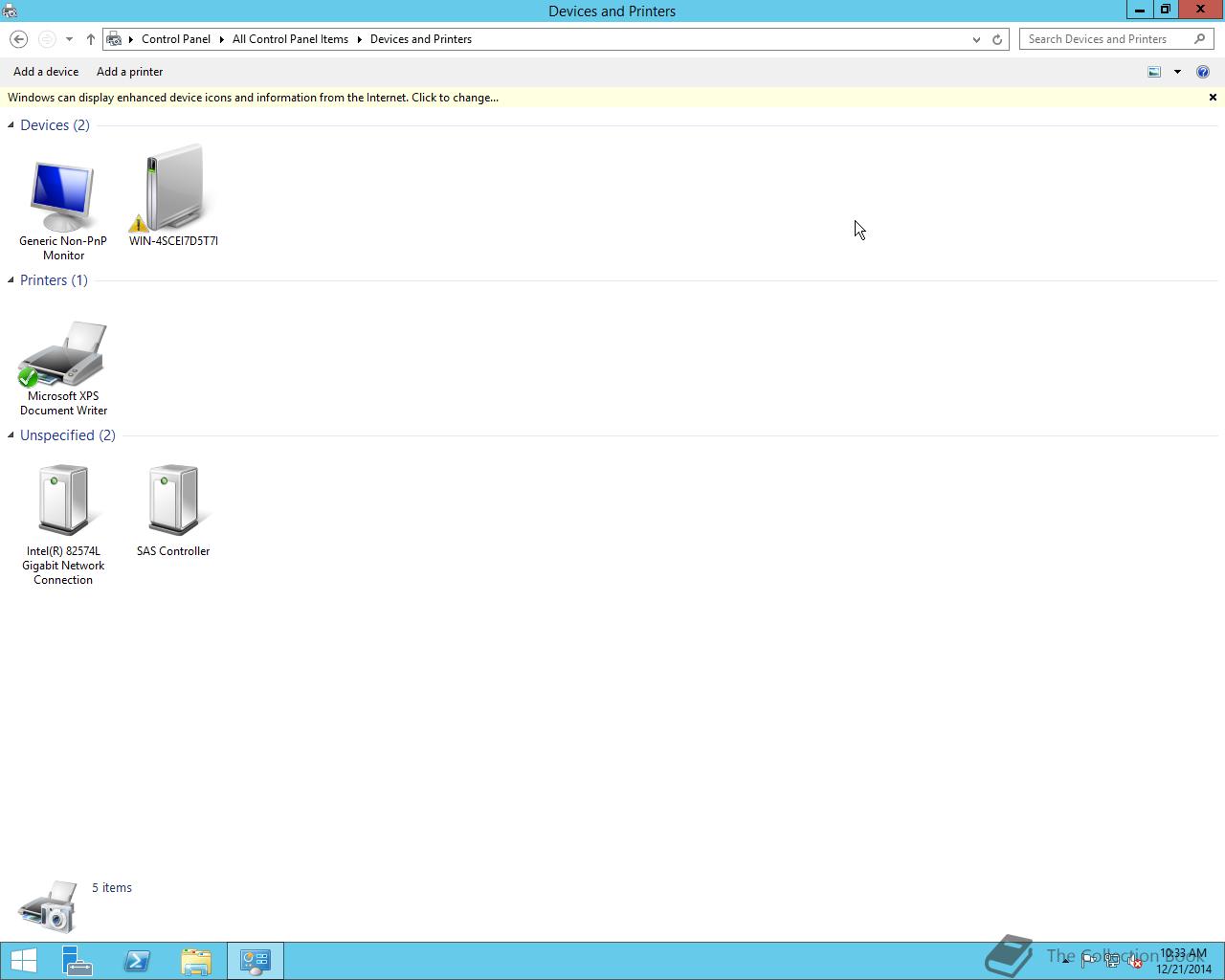Click Add a device
The height and width of the screenshot is (980, 1225).
(46, 72)
